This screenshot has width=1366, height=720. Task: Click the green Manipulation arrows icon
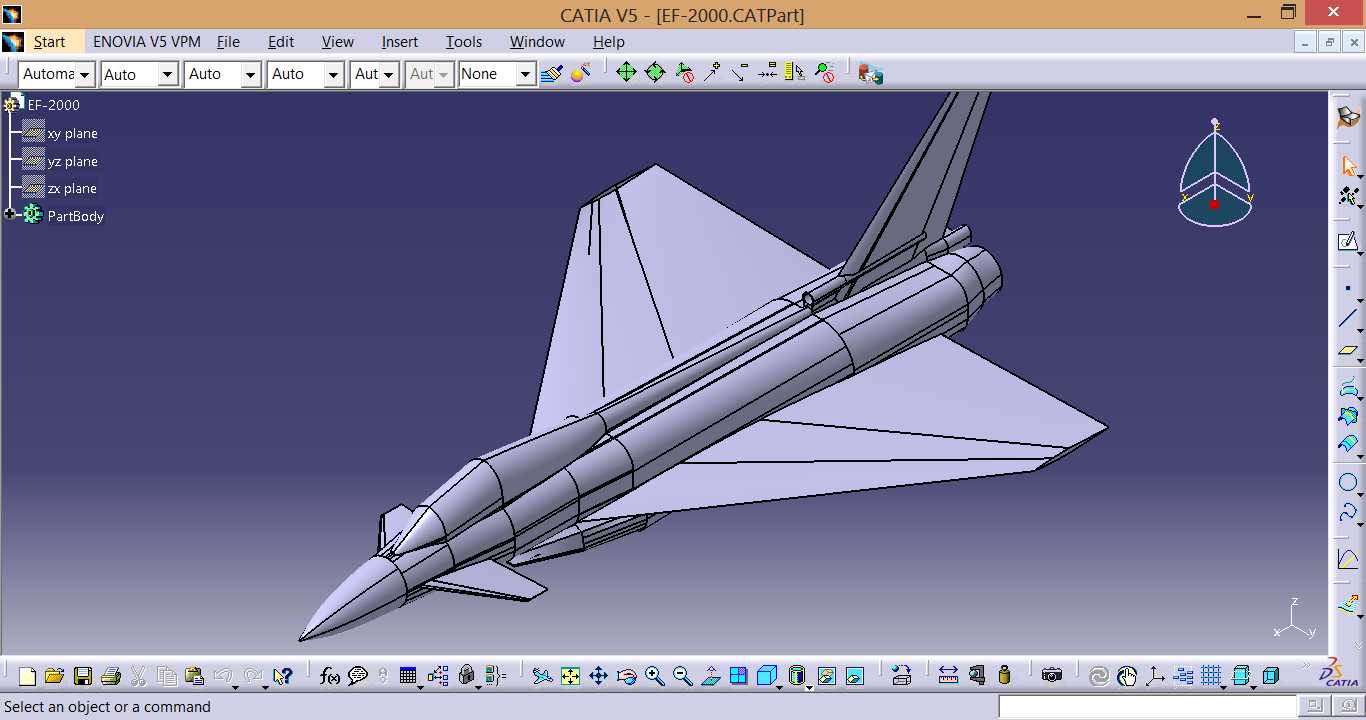(x=626, y=73)
